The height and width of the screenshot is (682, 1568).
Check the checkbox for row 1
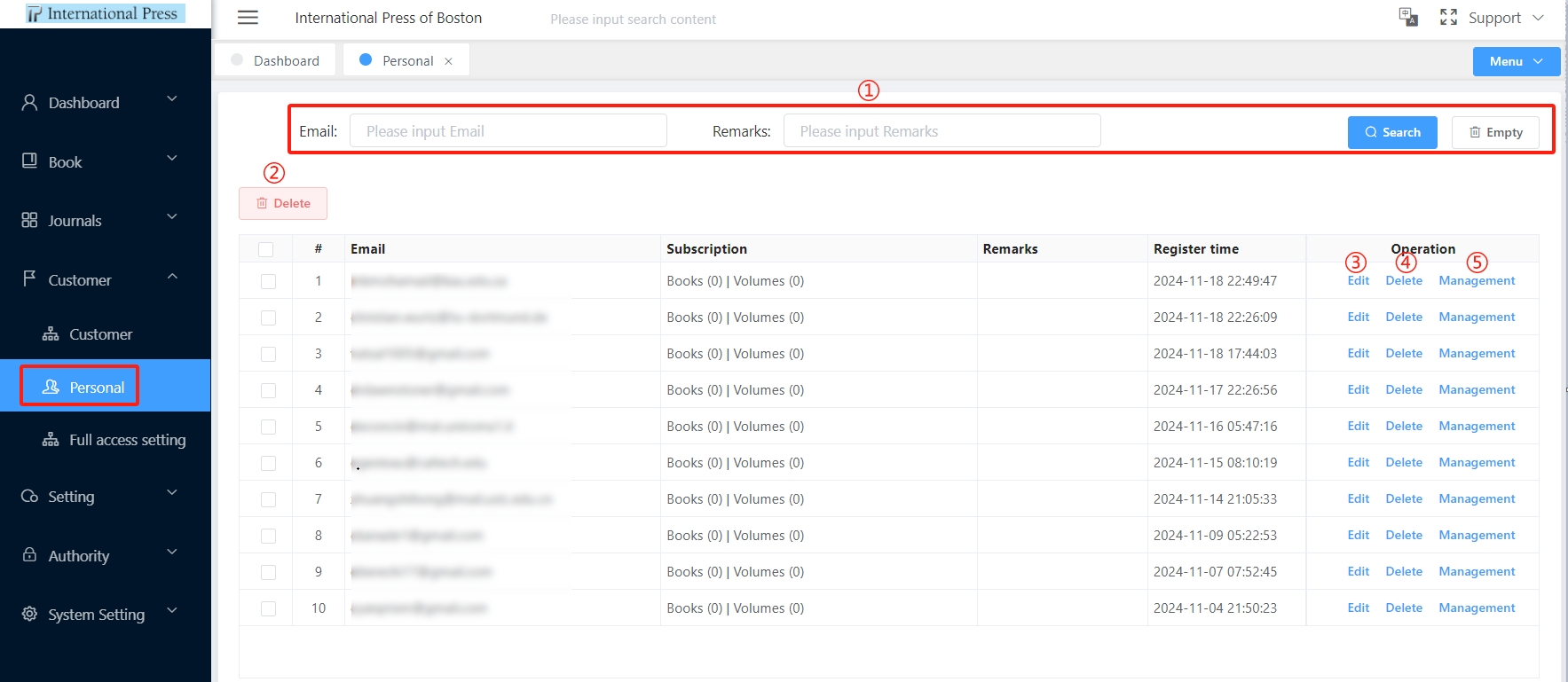268,281
